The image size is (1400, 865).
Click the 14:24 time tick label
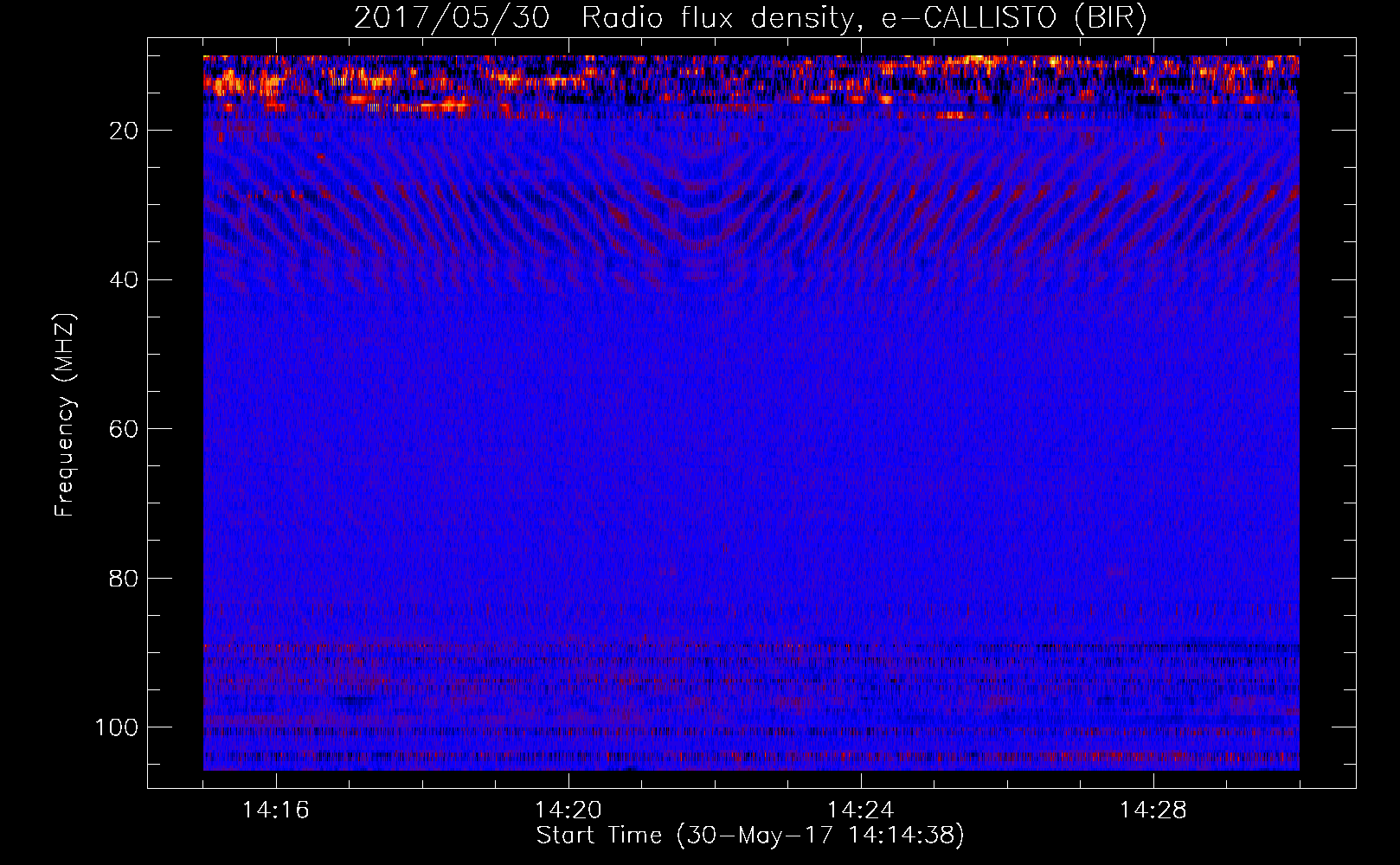(x=861, y=811)
